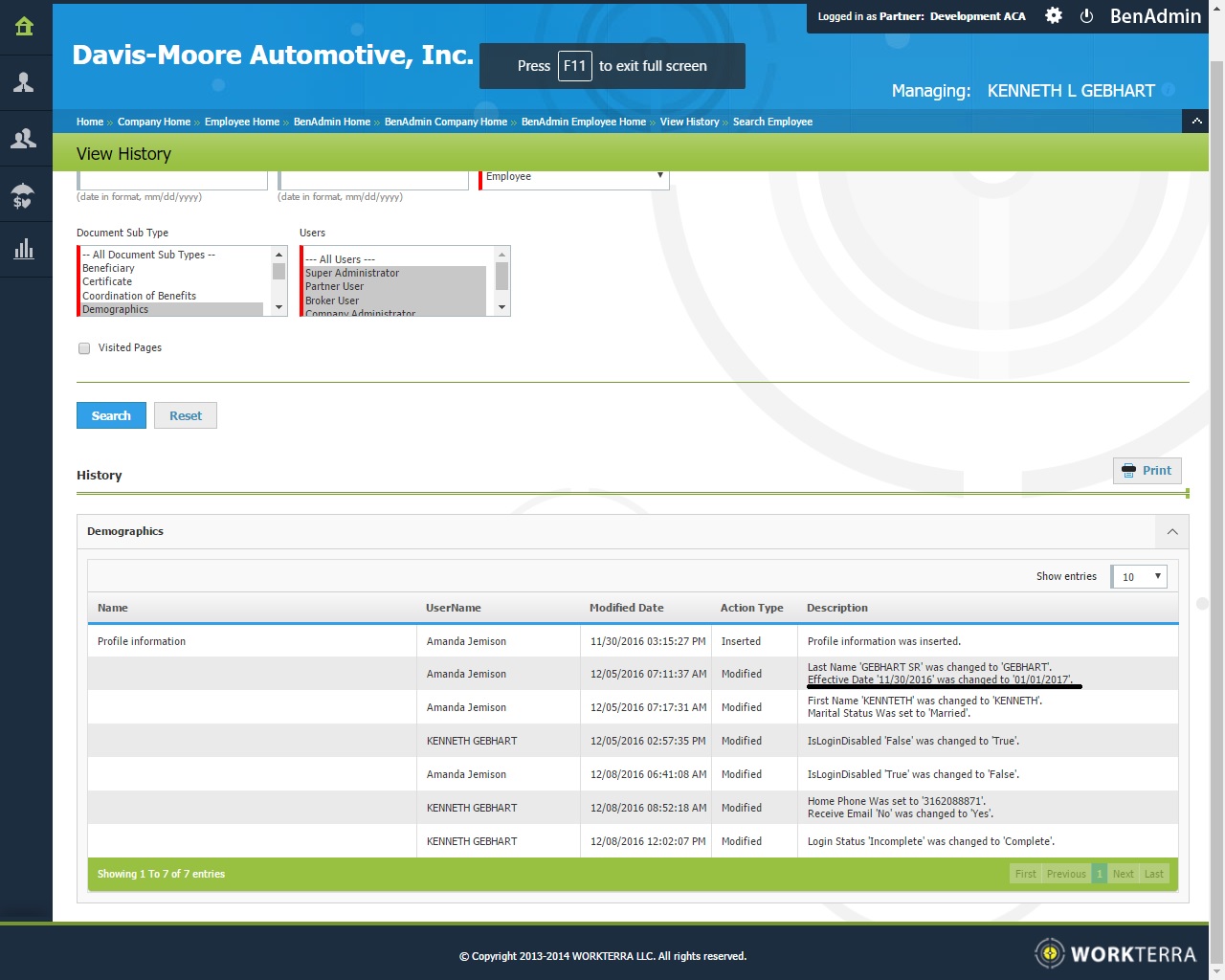Click Last pagination button
1225x980 pixels.
[1154, 874]
